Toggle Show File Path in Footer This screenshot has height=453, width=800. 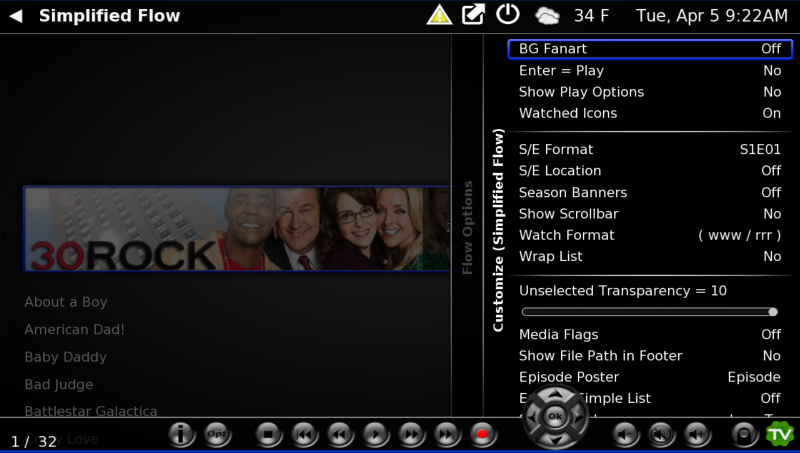click(650, 356)
